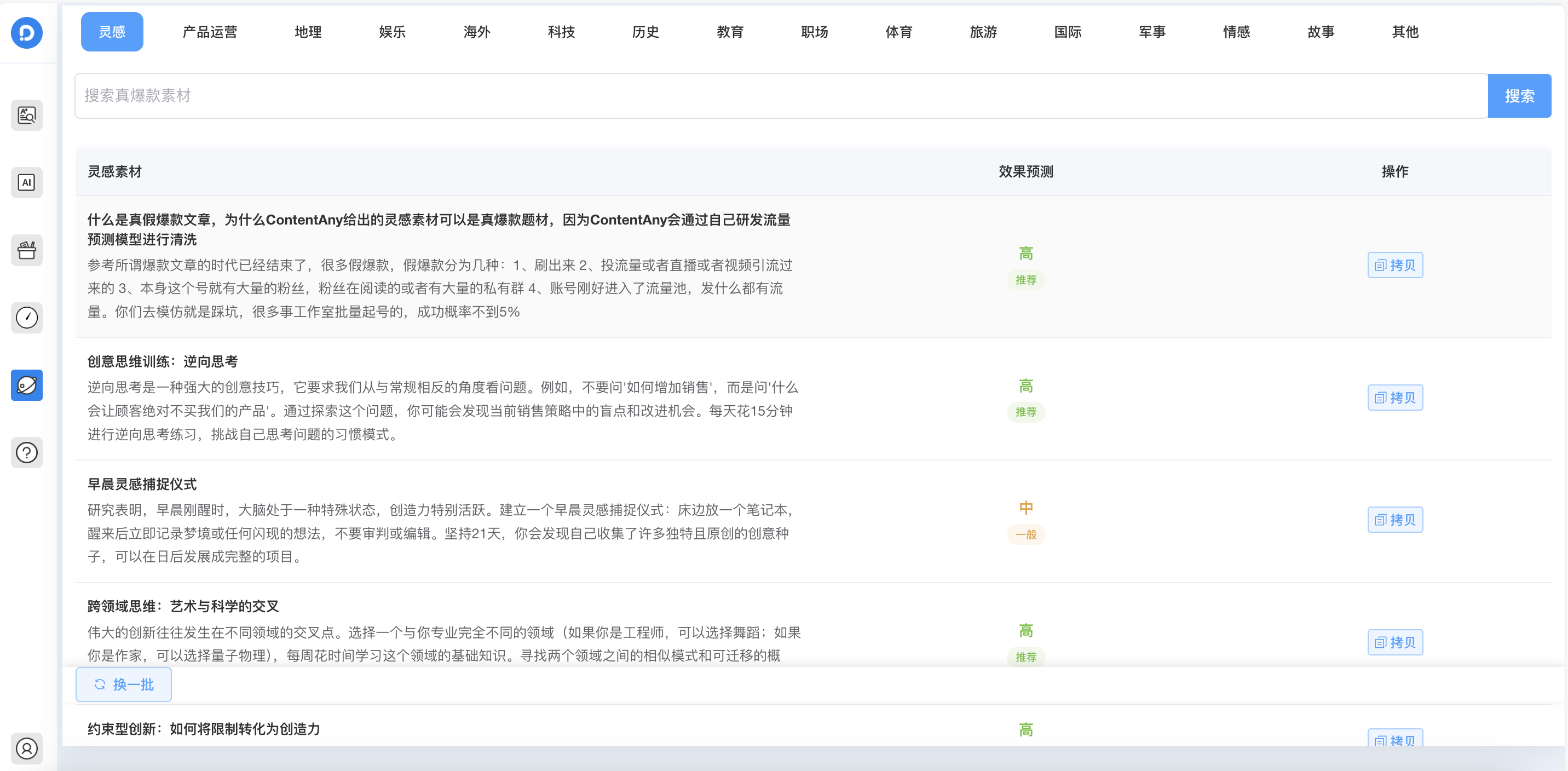Open the 娱乐 category tab
The width and height of the screenshot is (1568, 771).
(391, 32)
